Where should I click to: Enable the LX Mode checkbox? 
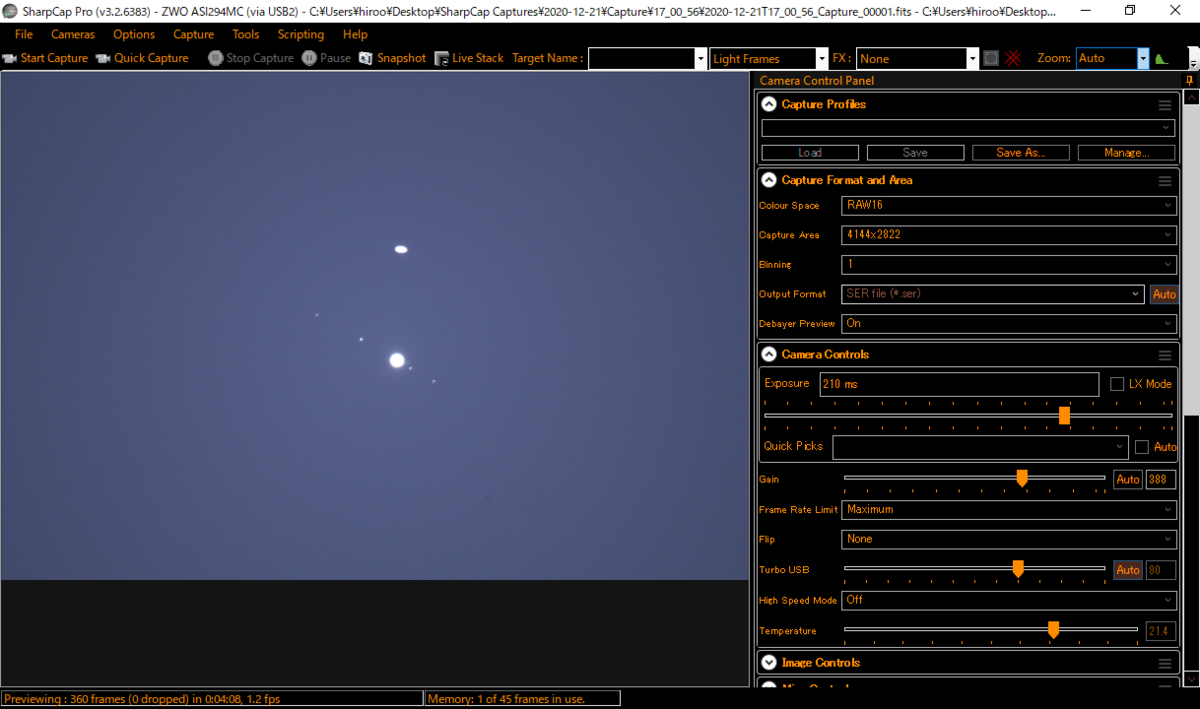point(1117,384)
